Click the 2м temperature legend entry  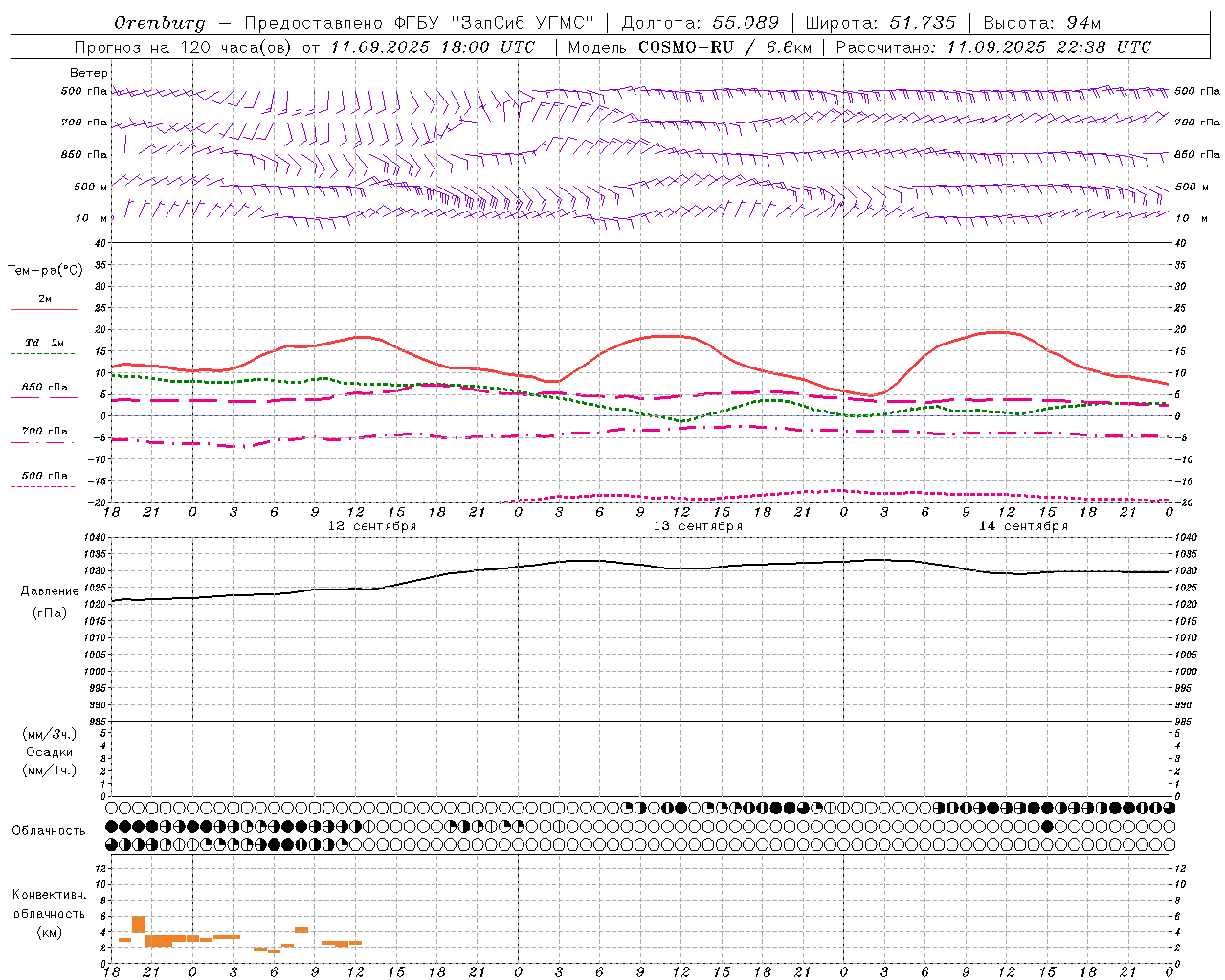point(45,299)
